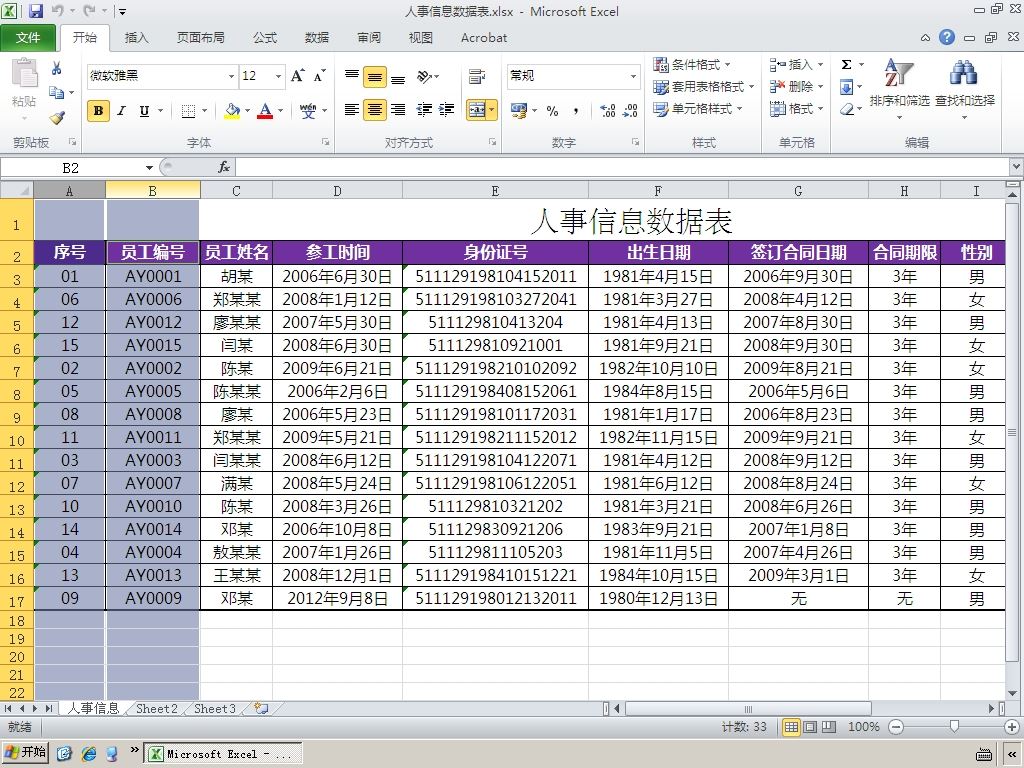Image resolution: width=1024 pixels, height=768 pixels.
Task: Click the Decrease Decimal icon
Action: pos(630,110)
